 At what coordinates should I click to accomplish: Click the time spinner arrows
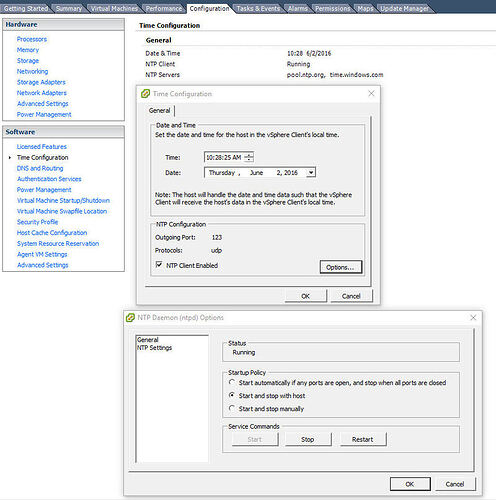[249, 157]
